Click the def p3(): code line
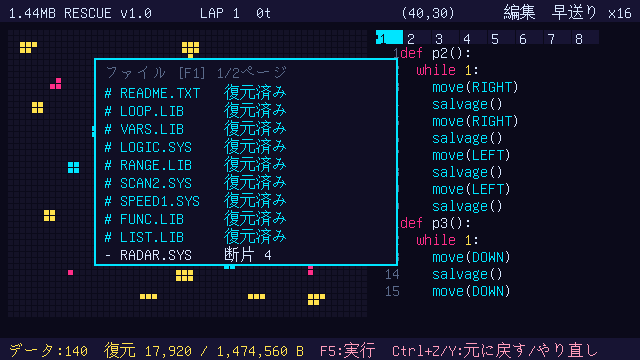 (x=435, y=223)
